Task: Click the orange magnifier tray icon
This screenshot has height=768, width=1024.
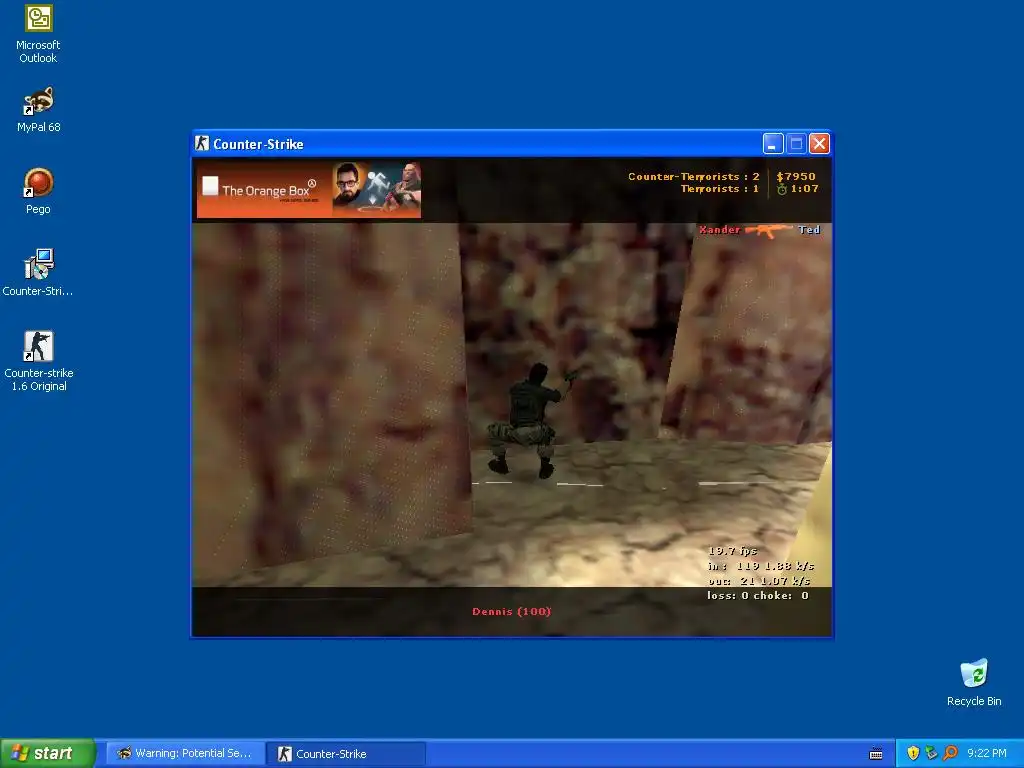Action: coord(950,753)
